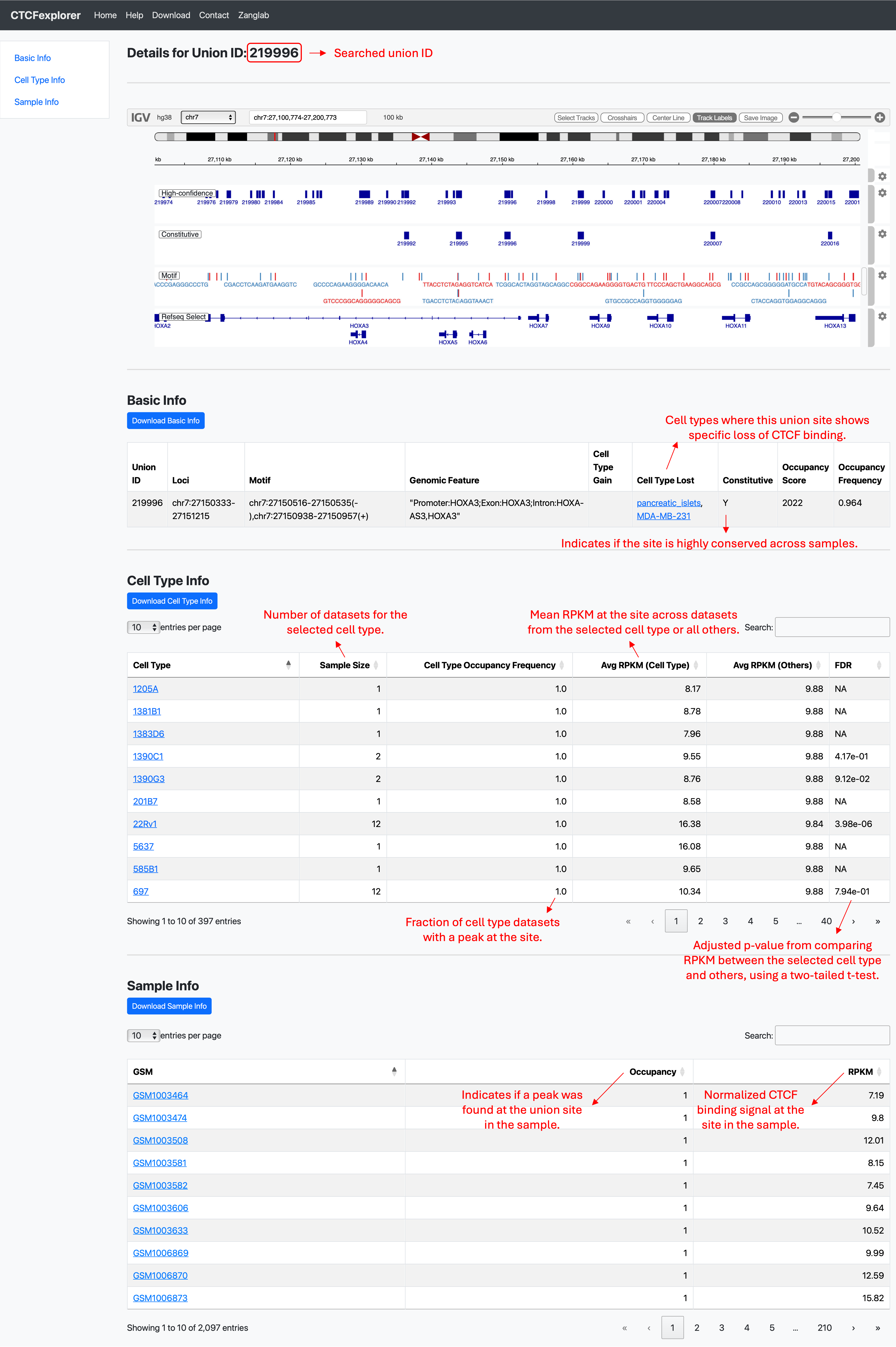The height and width of the screenshot is (1347, 896).
Task: Toggle Track Labels in IGV
Action: pyautogui.click(x=714, y=118)
